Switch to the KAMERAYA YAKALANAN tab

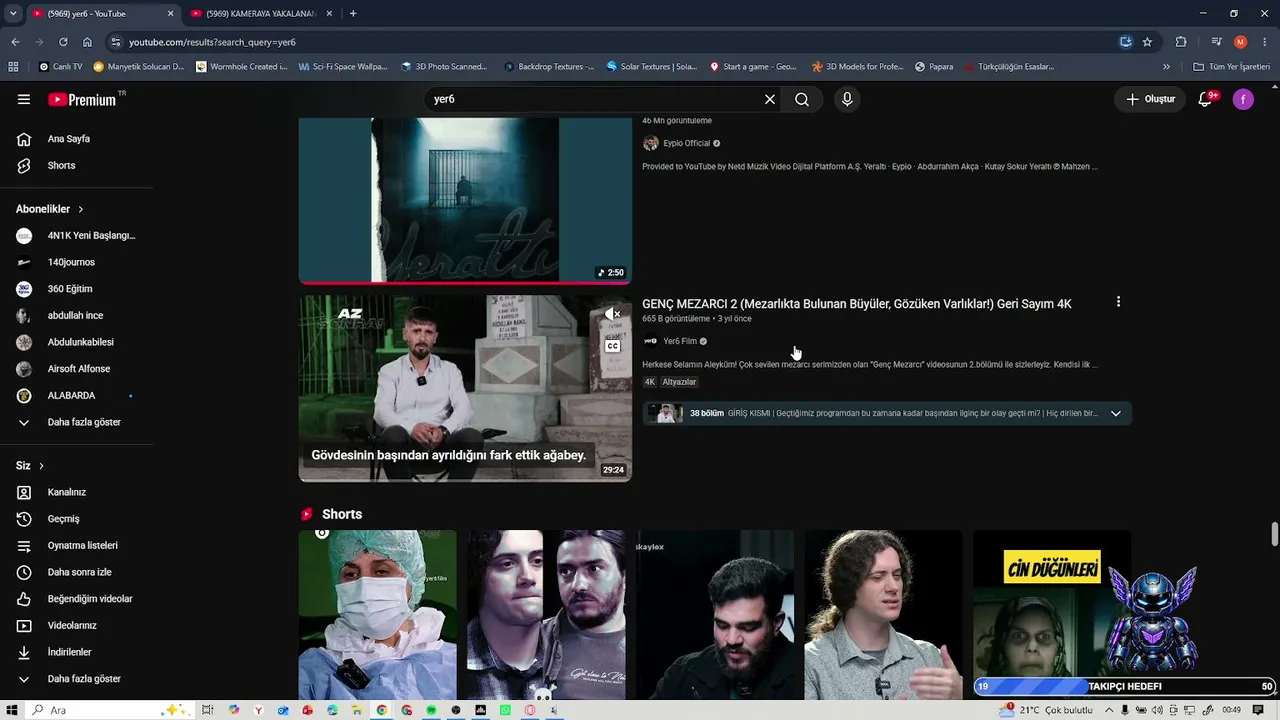pos(262,14)
